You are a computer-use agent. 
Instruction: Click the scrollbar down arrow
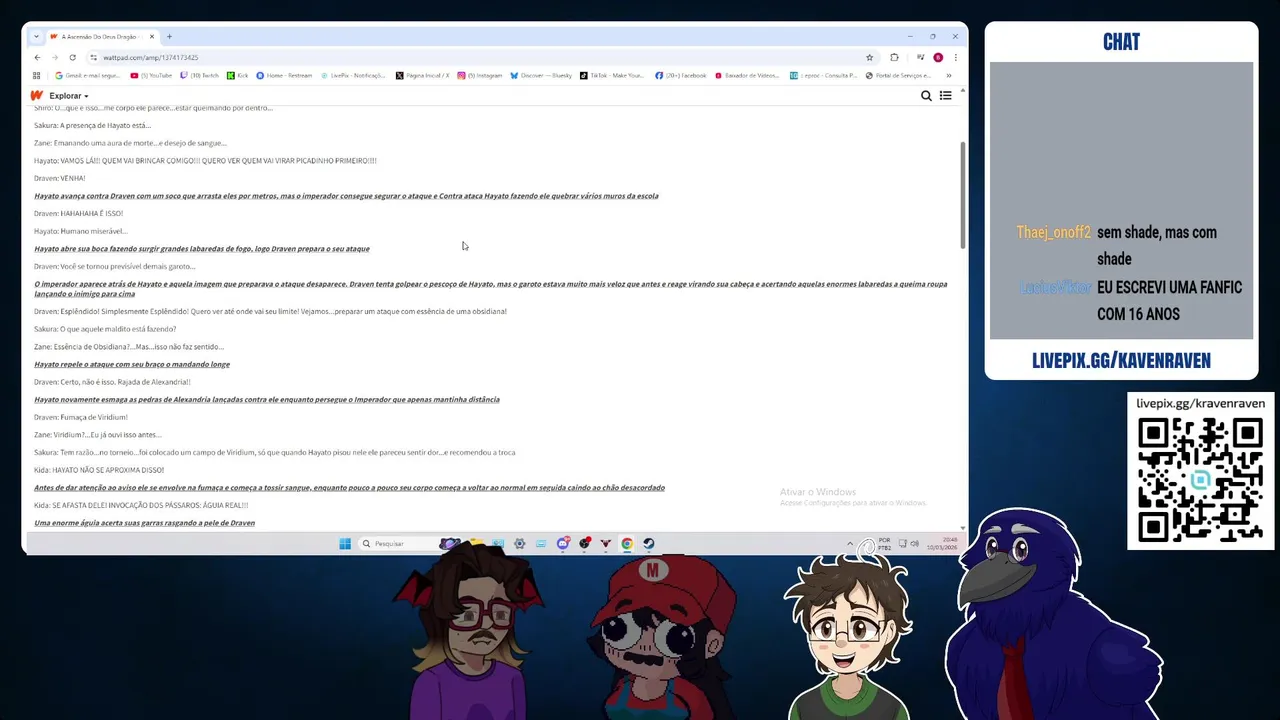pos(963,527)
